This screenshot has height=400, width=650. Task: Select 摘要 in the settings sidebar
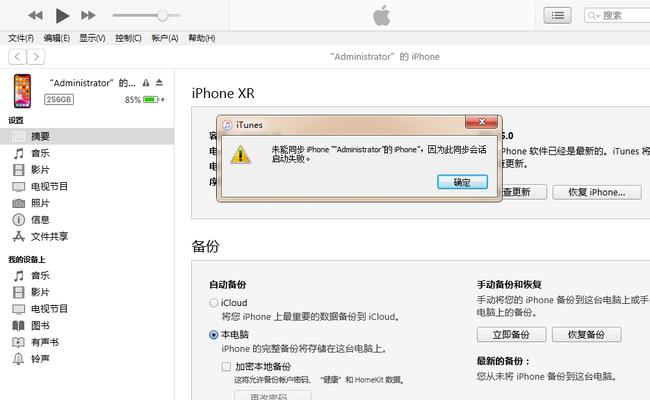pyautogui.click(x=87, y=136)
